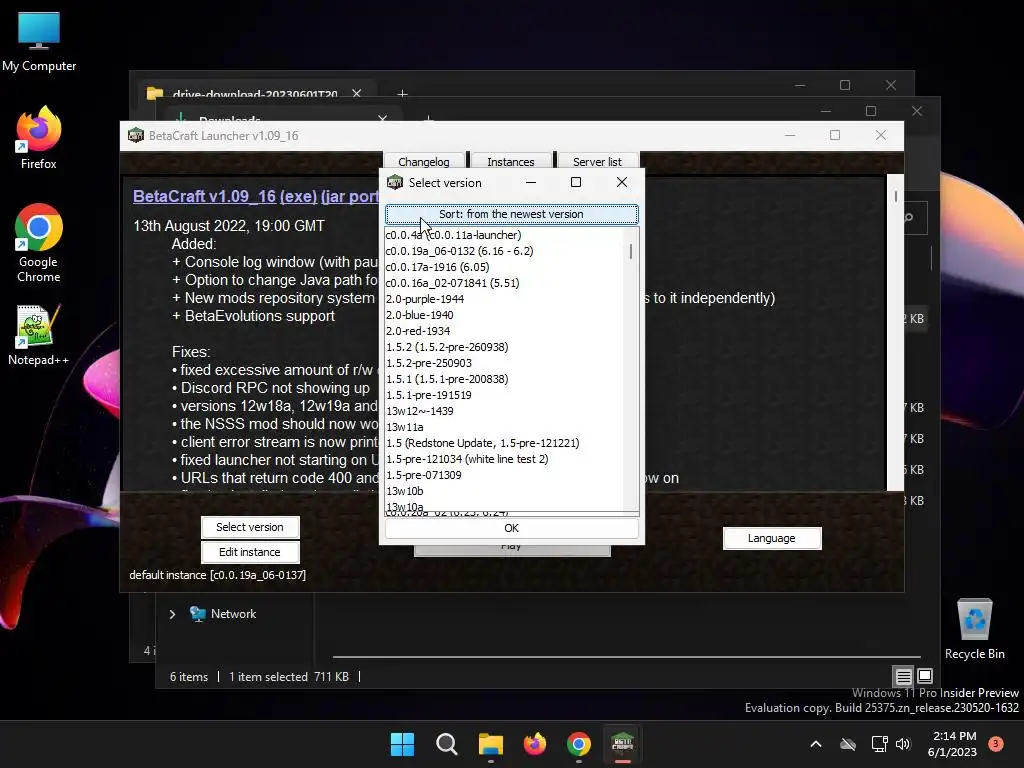
Task: Select version 13w12~-1439
Action: [x=504, y=411]
